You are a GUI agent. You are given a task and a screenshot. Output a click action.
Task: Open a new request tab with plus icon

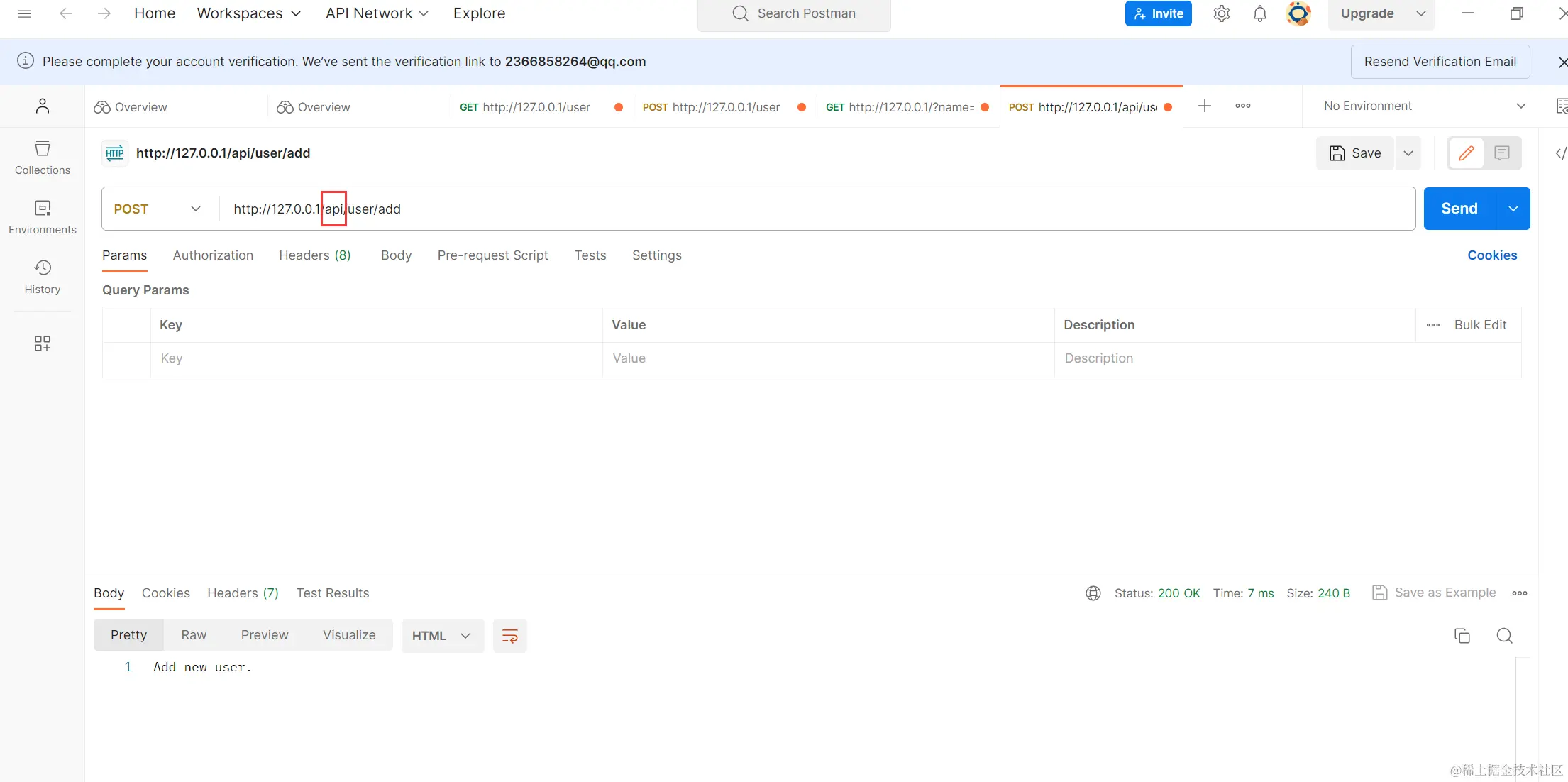(1204, 106)
